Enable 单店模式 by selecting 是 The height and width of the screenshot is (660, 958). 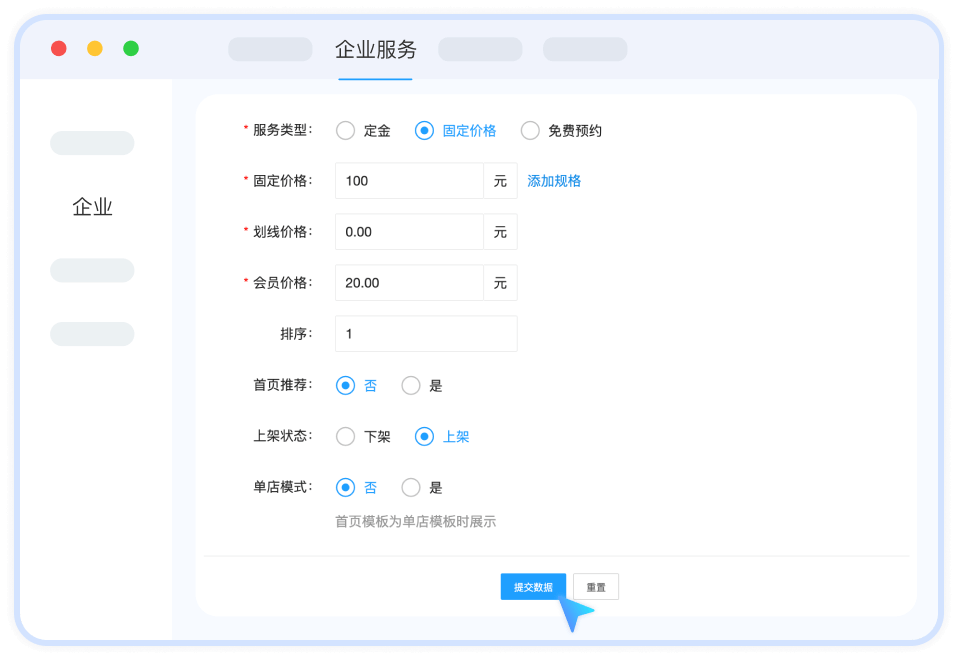pyautogui.click(x=410, y=487)
